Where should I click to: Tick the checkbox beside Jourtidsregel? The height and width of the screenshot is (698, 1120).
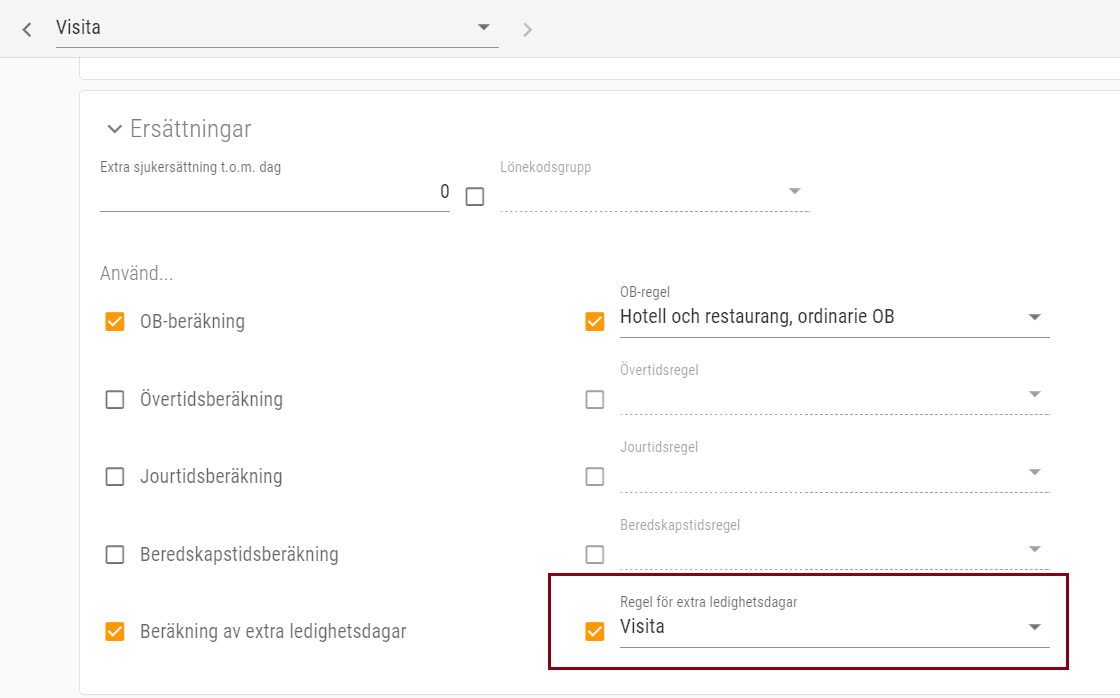pos(595,477)
